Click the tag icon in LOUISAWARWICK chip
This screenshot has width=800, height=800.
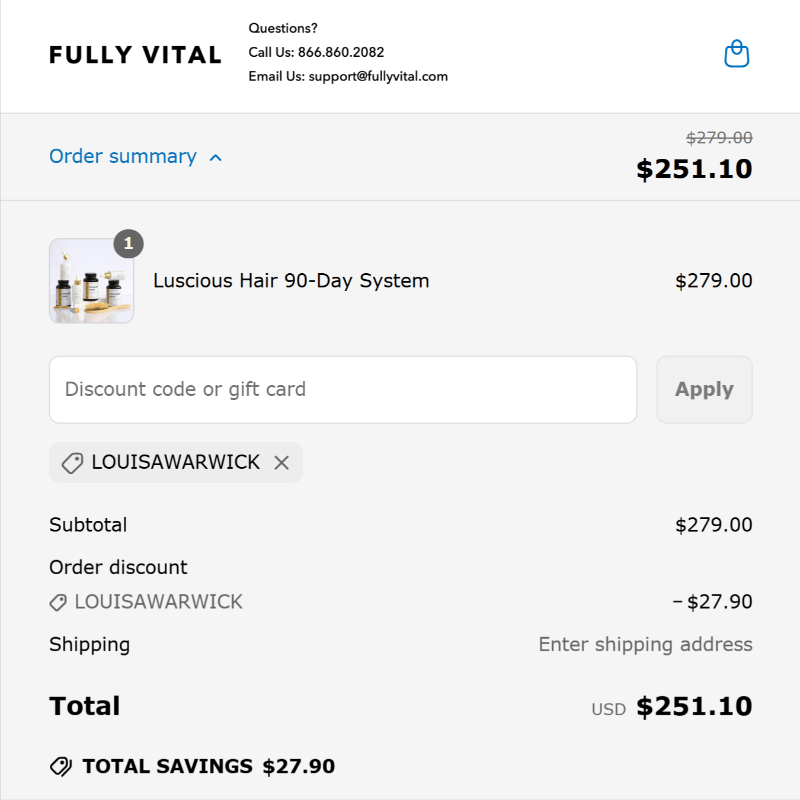tap(72, 463)
